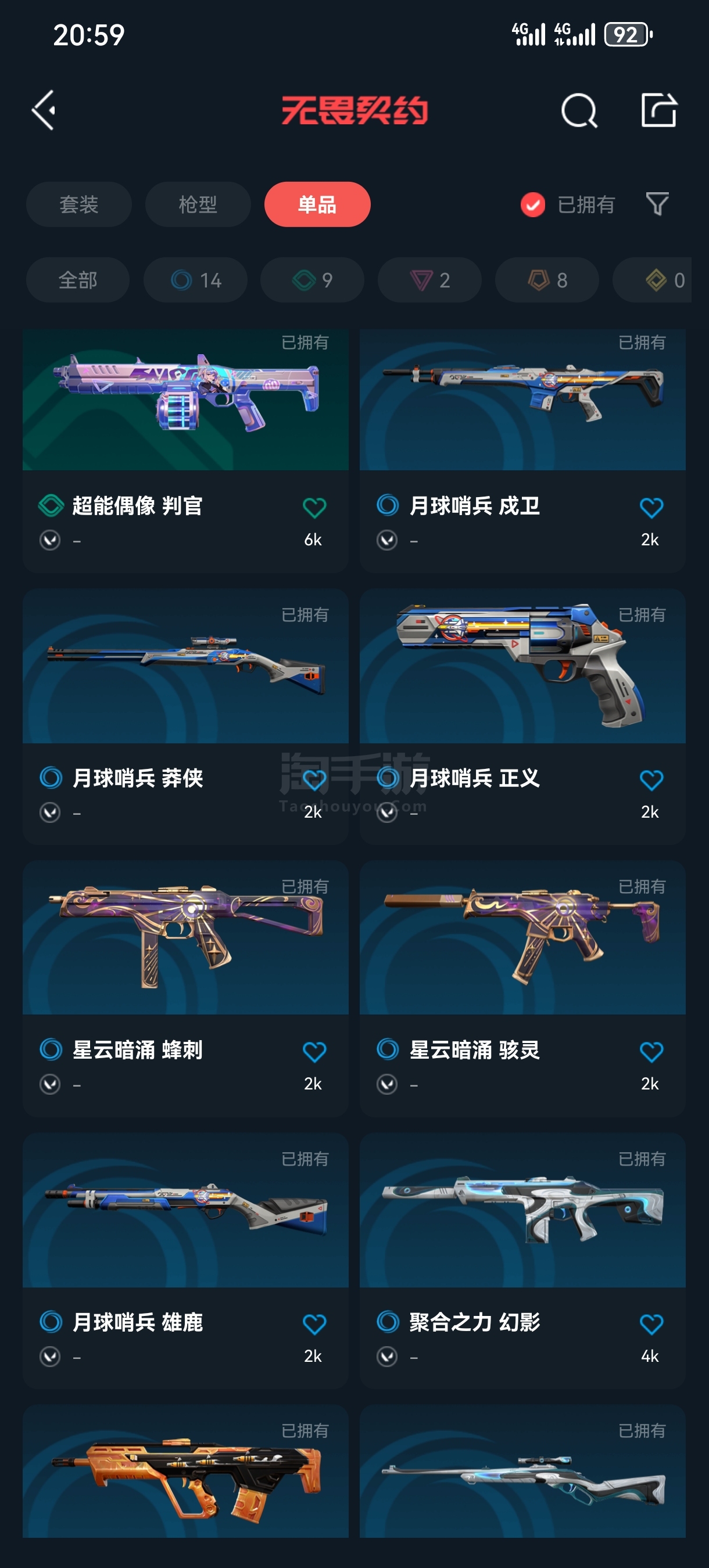Switch to the 套装 tab

[x=78, y=204]
